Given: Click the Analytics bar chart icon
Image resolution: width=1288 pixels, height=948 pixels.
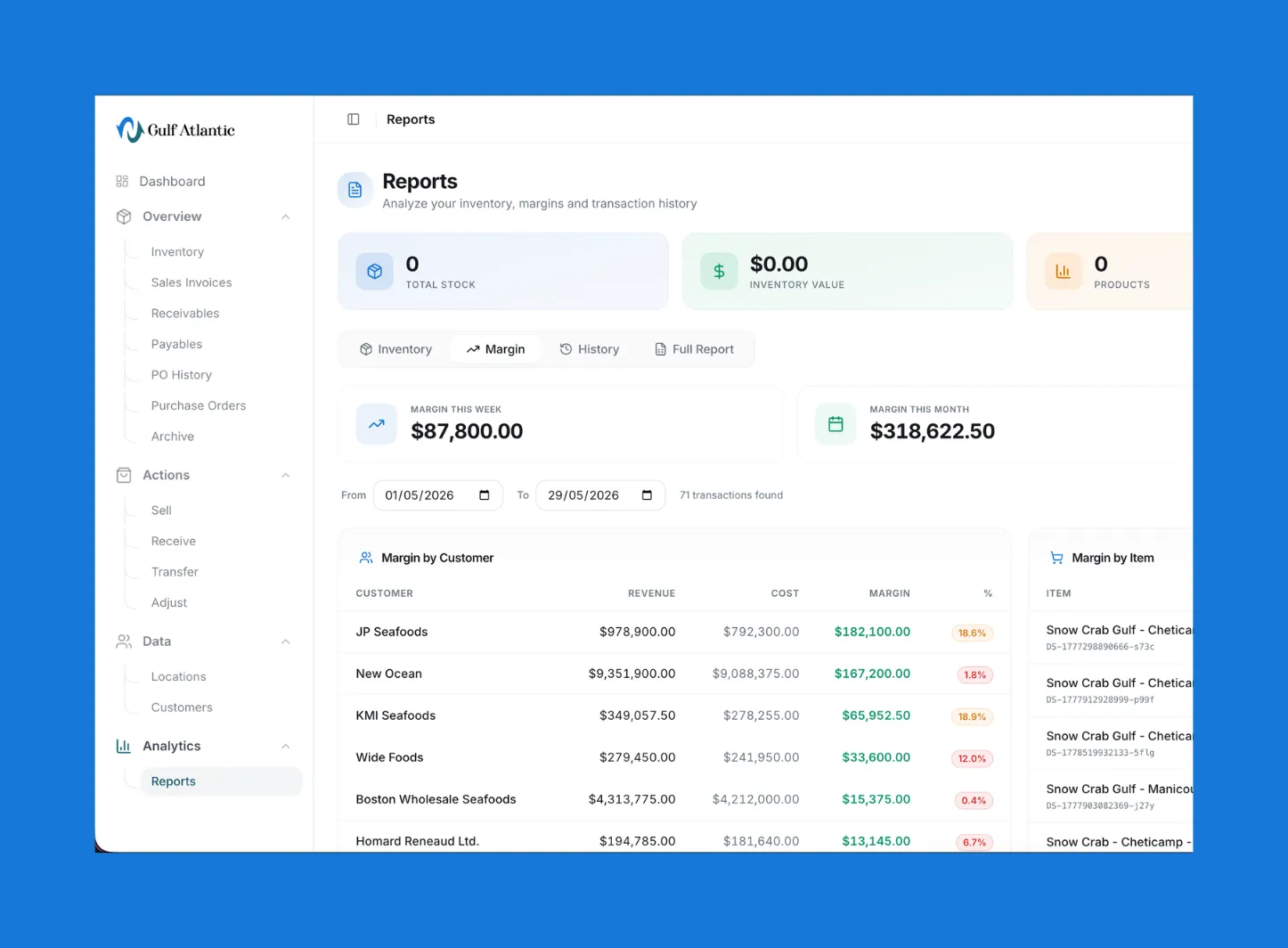Looking at the screenshot, I should [124, 746].
